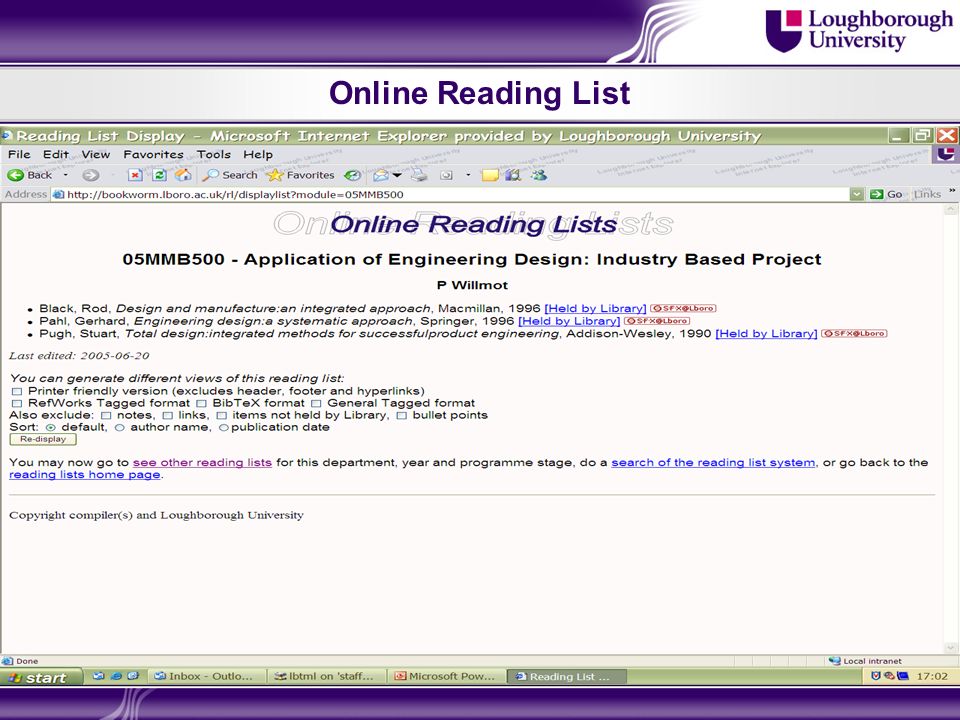This screenshot has height=720, width=960.
Task: Tick RefWorks Tagged format checkbox
Action: (x=17, y=403)
